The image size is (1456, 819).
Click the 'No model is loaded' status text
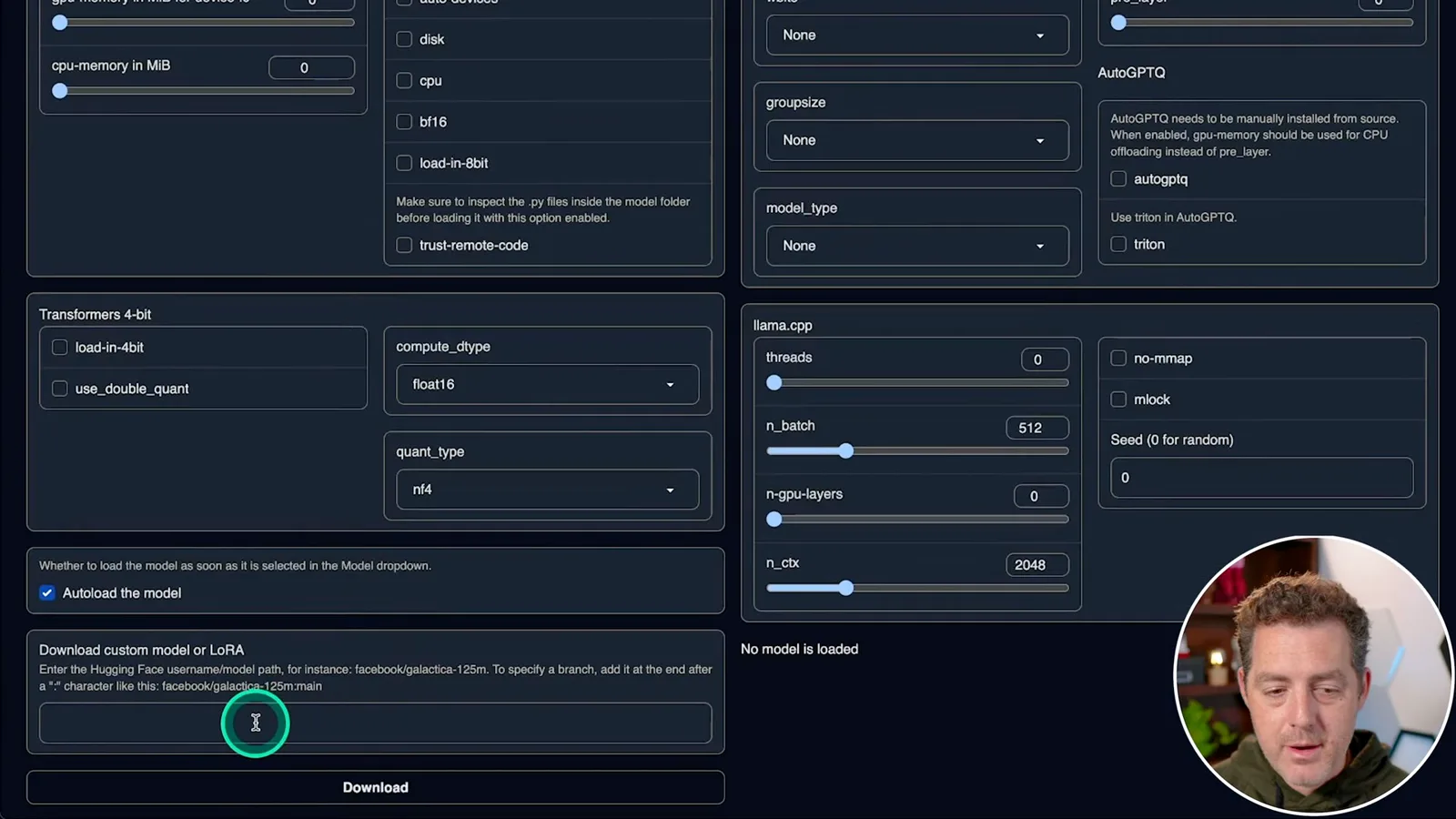799,649
